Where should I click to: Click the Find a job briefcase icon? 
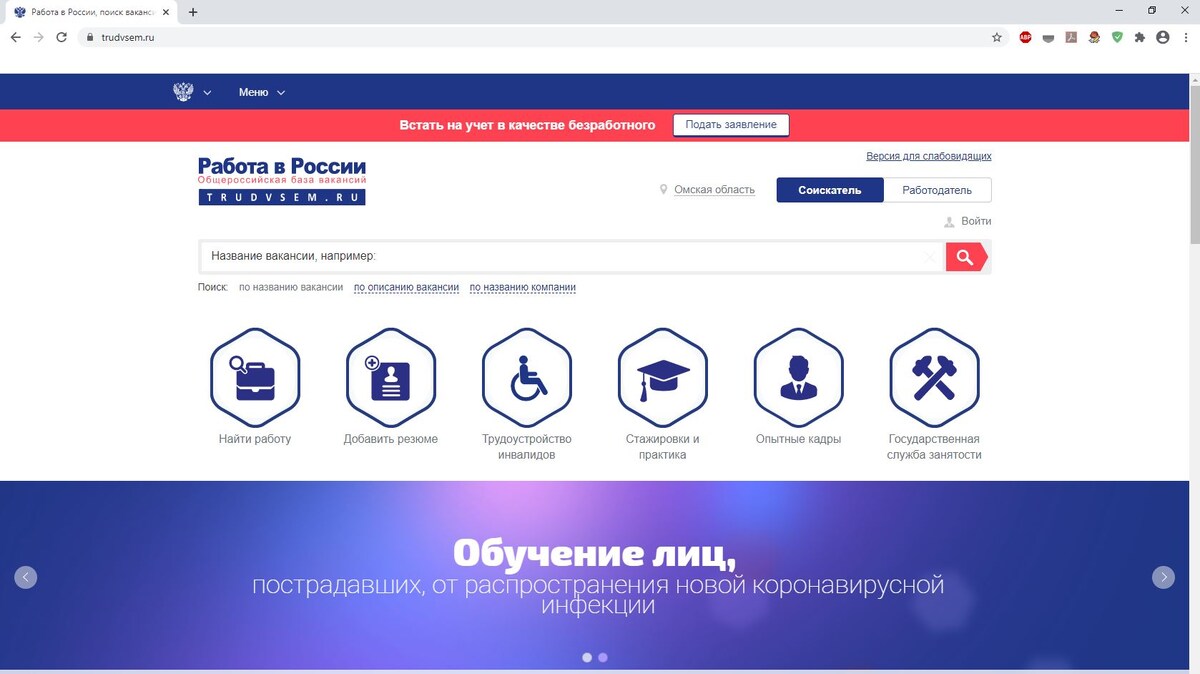[x=255, y=378]
